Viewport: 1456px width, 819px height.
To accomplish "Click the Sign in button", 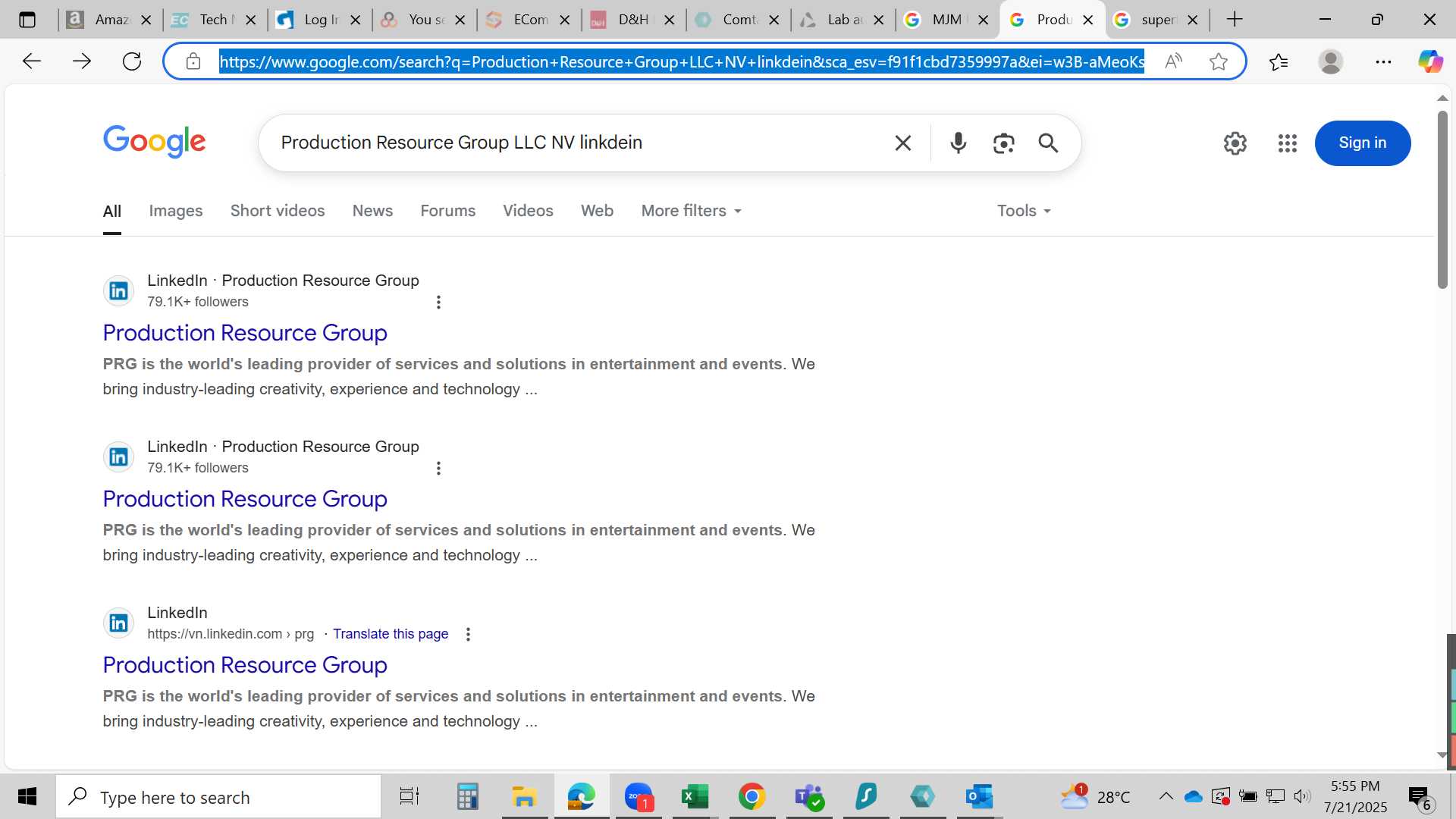I will pos(1363,143).
